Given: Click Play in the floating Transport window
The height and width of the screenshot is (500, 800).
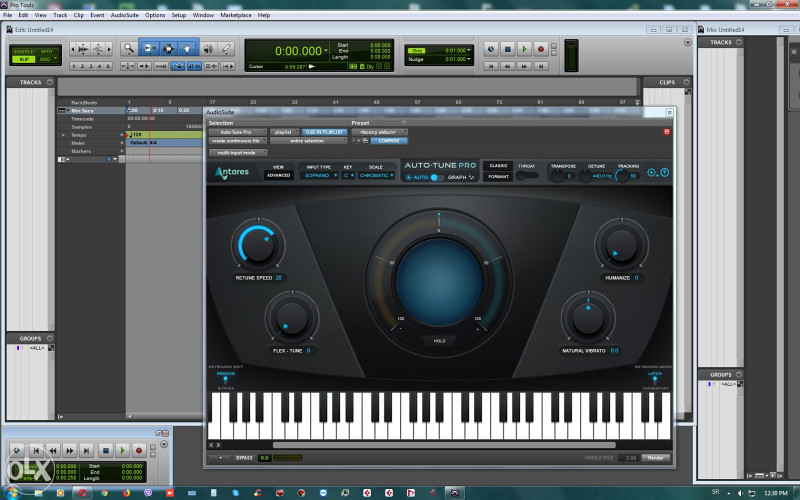Looking at the screenshot, I should [x=122, y=451].
